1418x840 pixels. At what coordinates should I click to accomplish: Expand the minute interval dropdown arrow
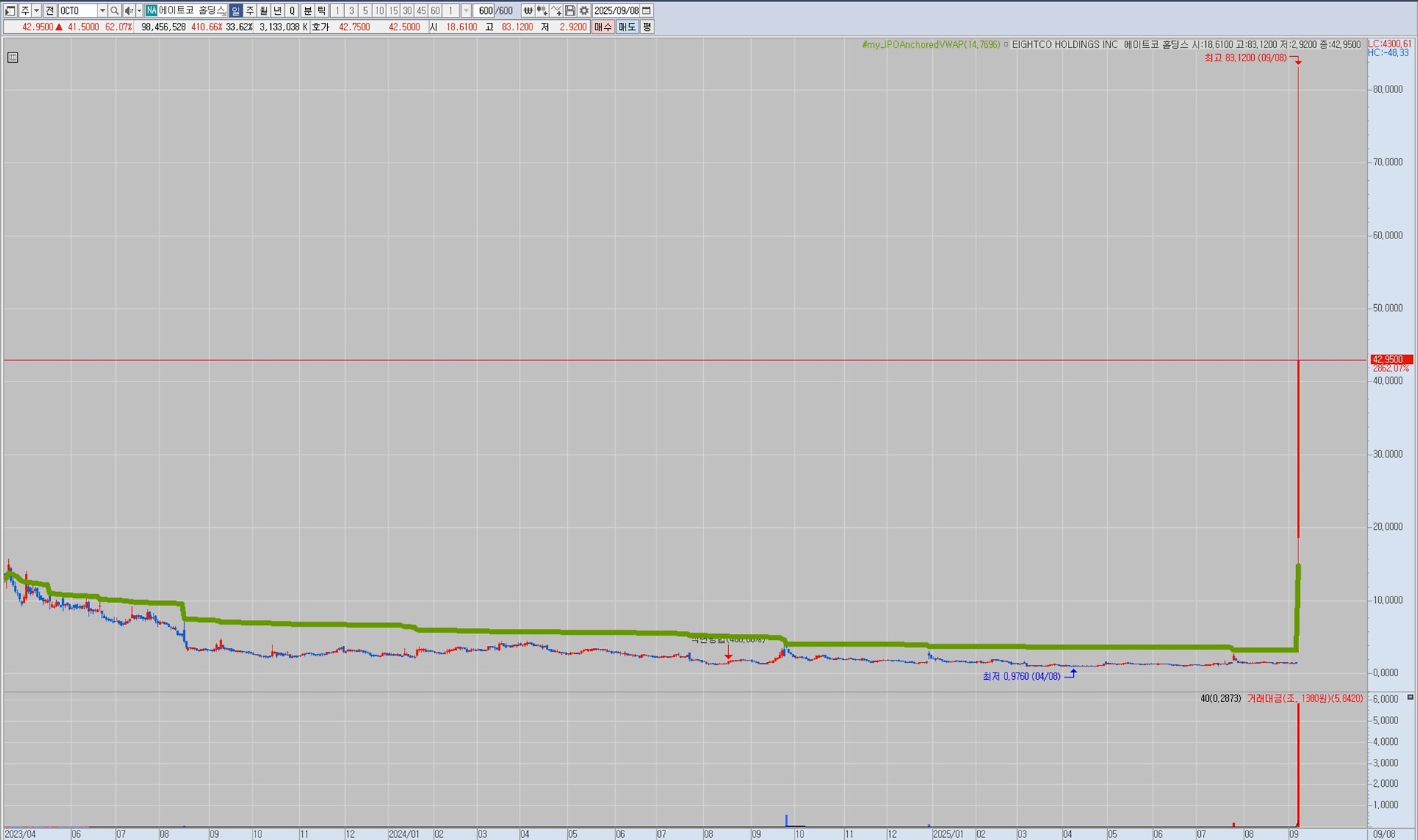coord(466,10)
